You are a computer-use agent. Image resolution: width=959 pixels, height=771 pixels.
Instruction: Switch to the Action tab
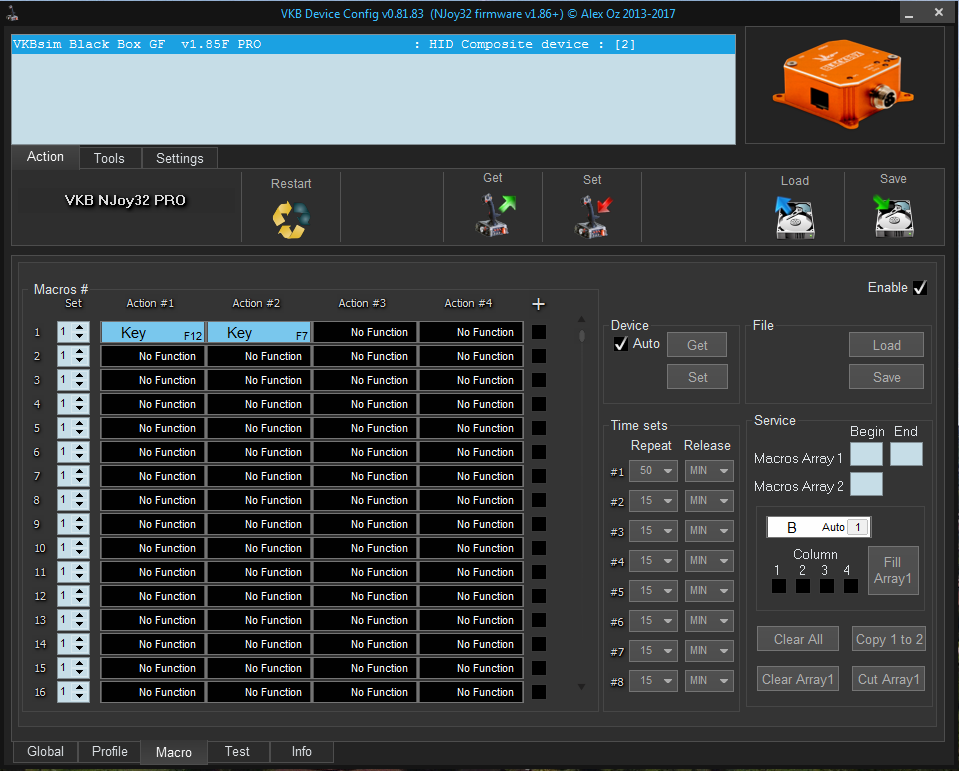[x=45, y=157]
